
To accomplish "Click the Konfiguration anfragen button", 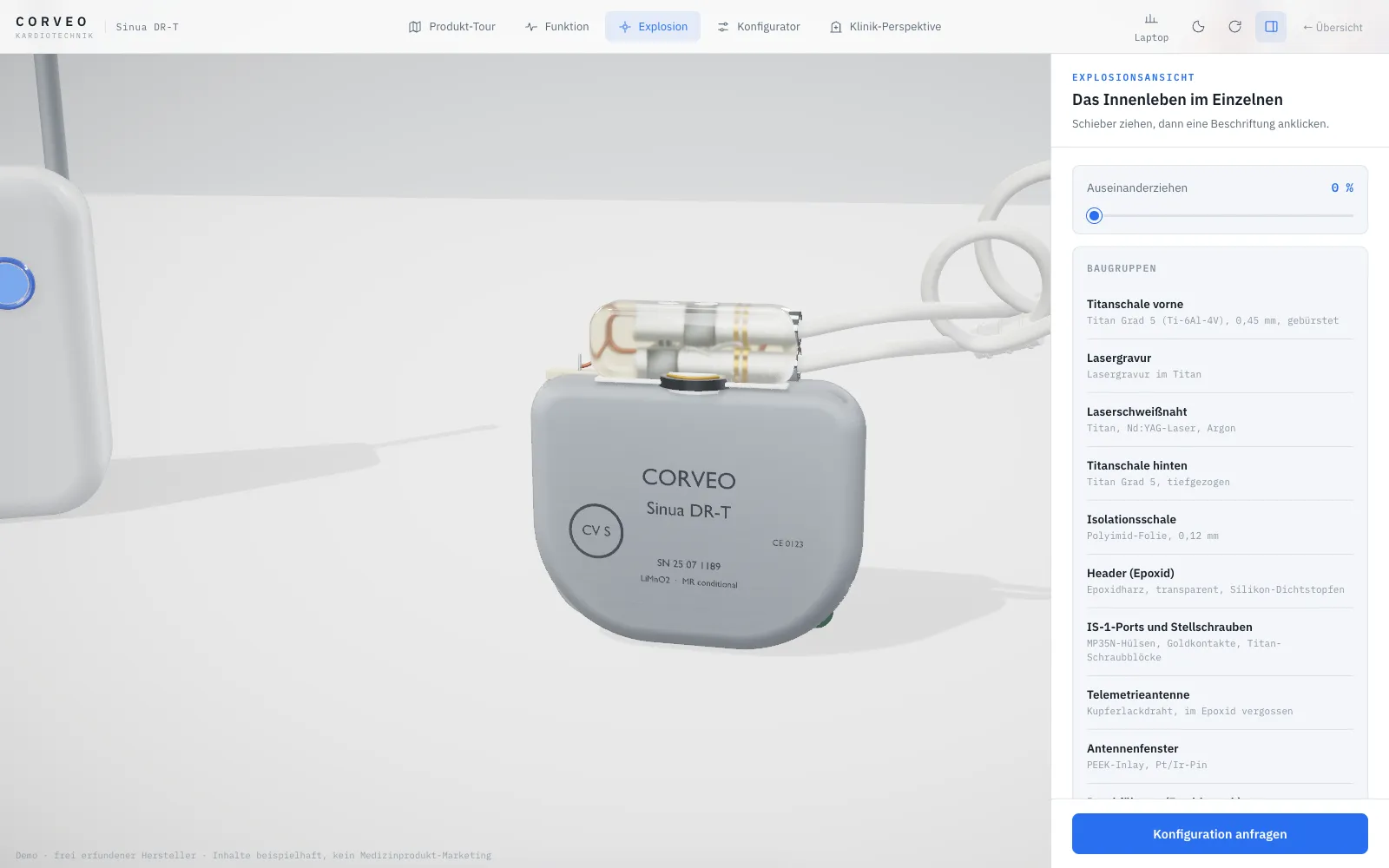I will [1220, 834].
